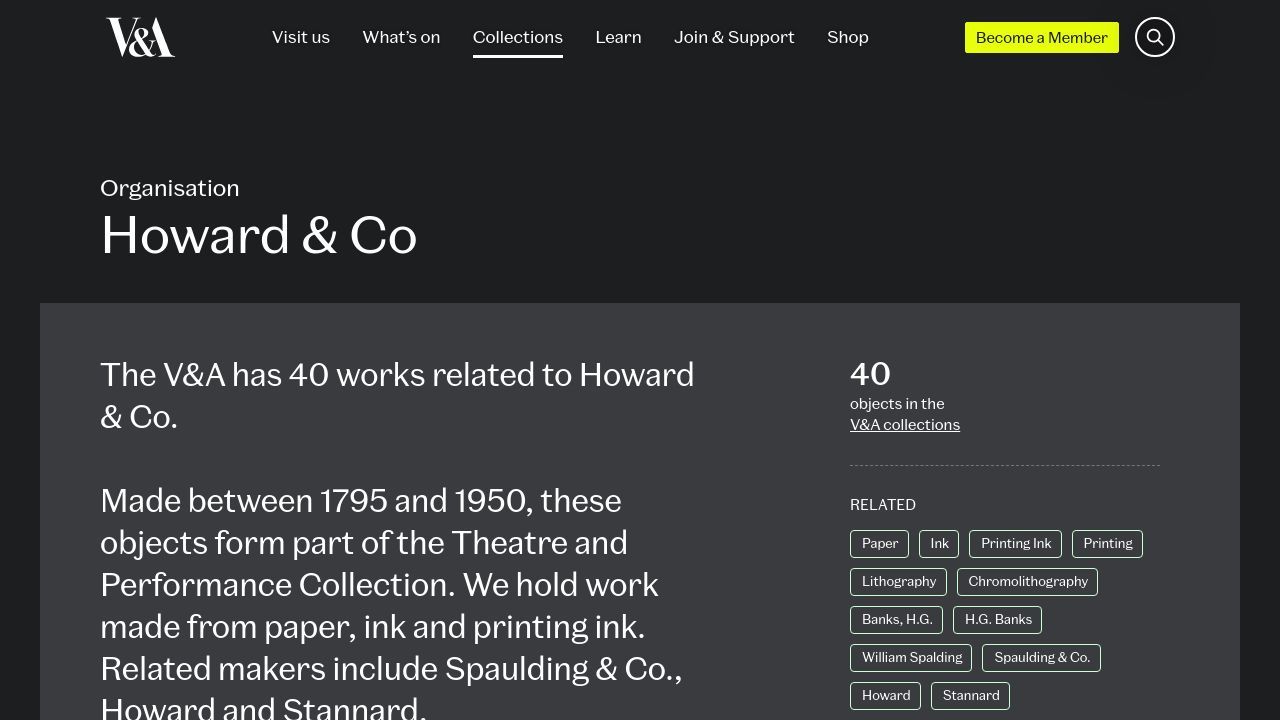The width and height of the screenshot is (1280, 720).
Task: Click the Howard & Co heading
Action: [x=259, y=235]
